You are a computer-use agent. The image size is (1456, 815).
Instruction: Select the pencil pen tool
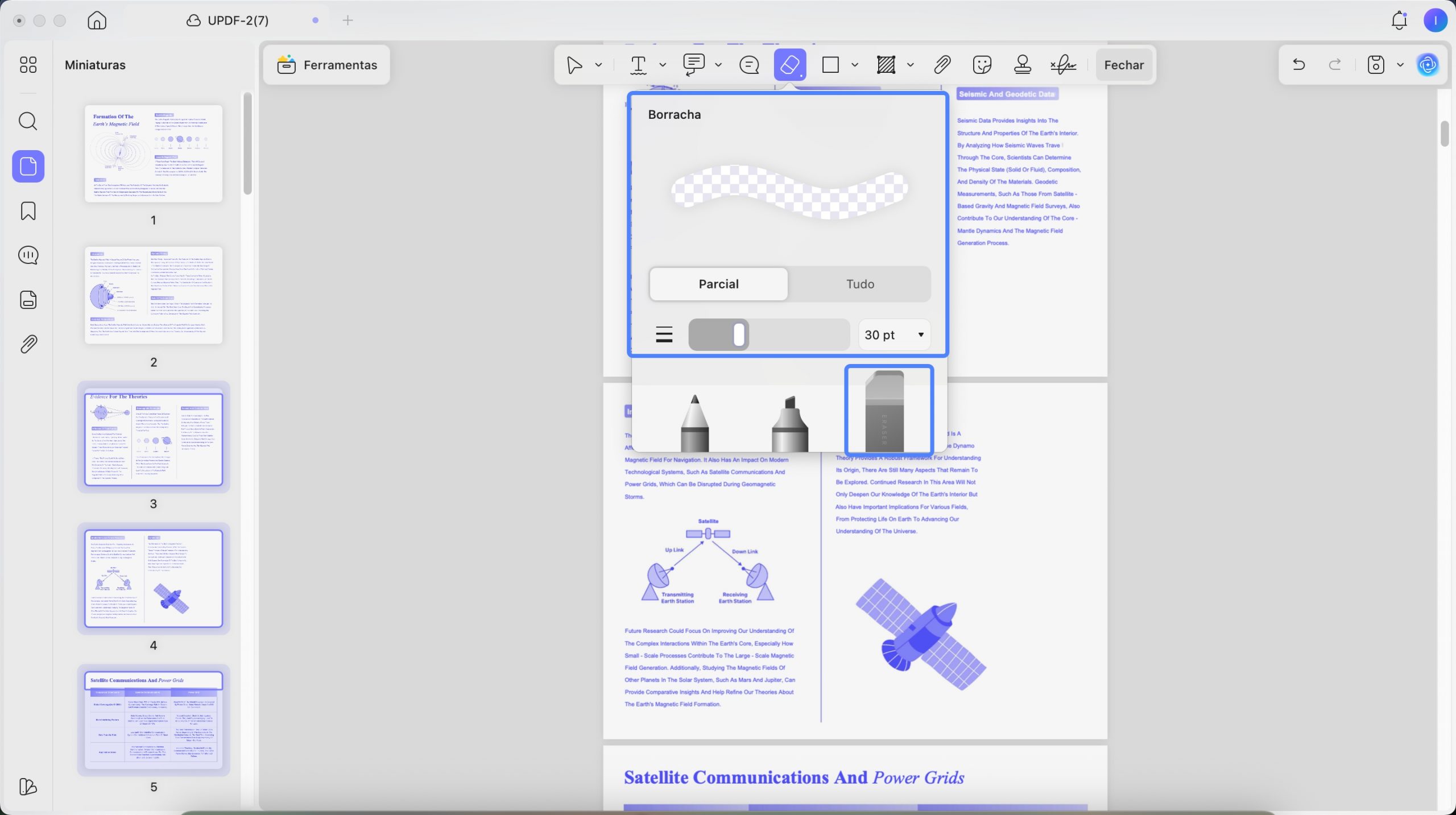694,423
